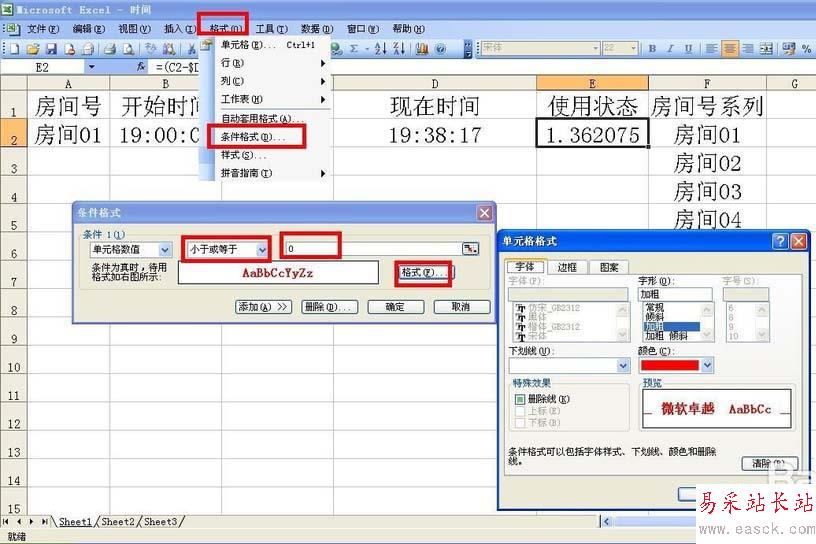
Task: Open Help with question mark icon
Action: pyautogui.click(x=440, y=49)
